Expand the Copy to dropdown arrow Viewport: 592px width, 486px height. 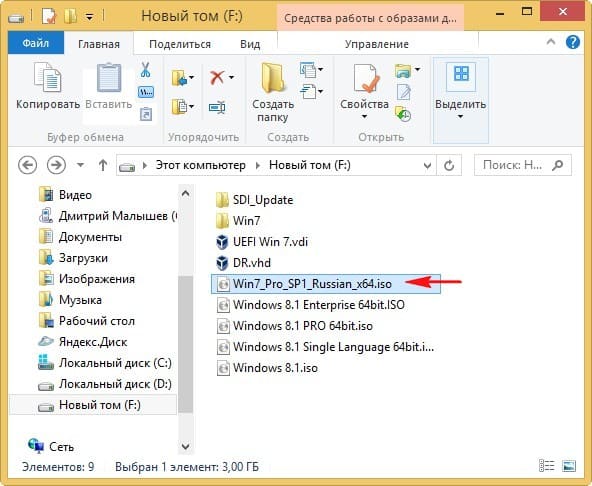(x=191, y=107)
